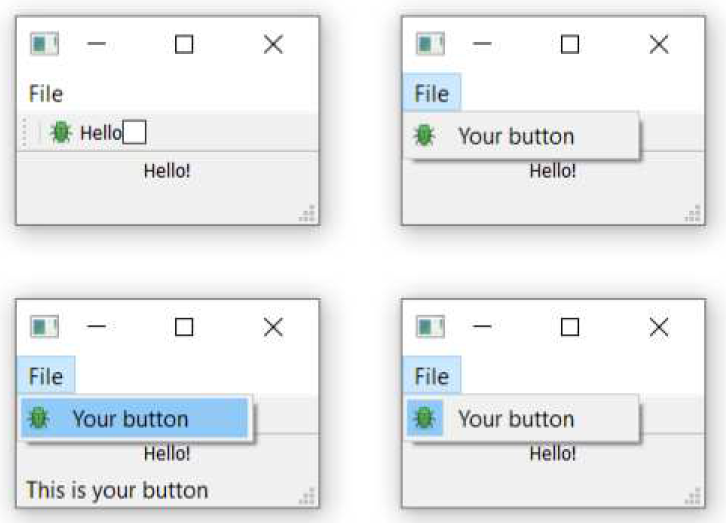726x523 pixels.
Task: Choose the highlighted Your button entry in bottom-left window
Action: (x=135, y=418)
